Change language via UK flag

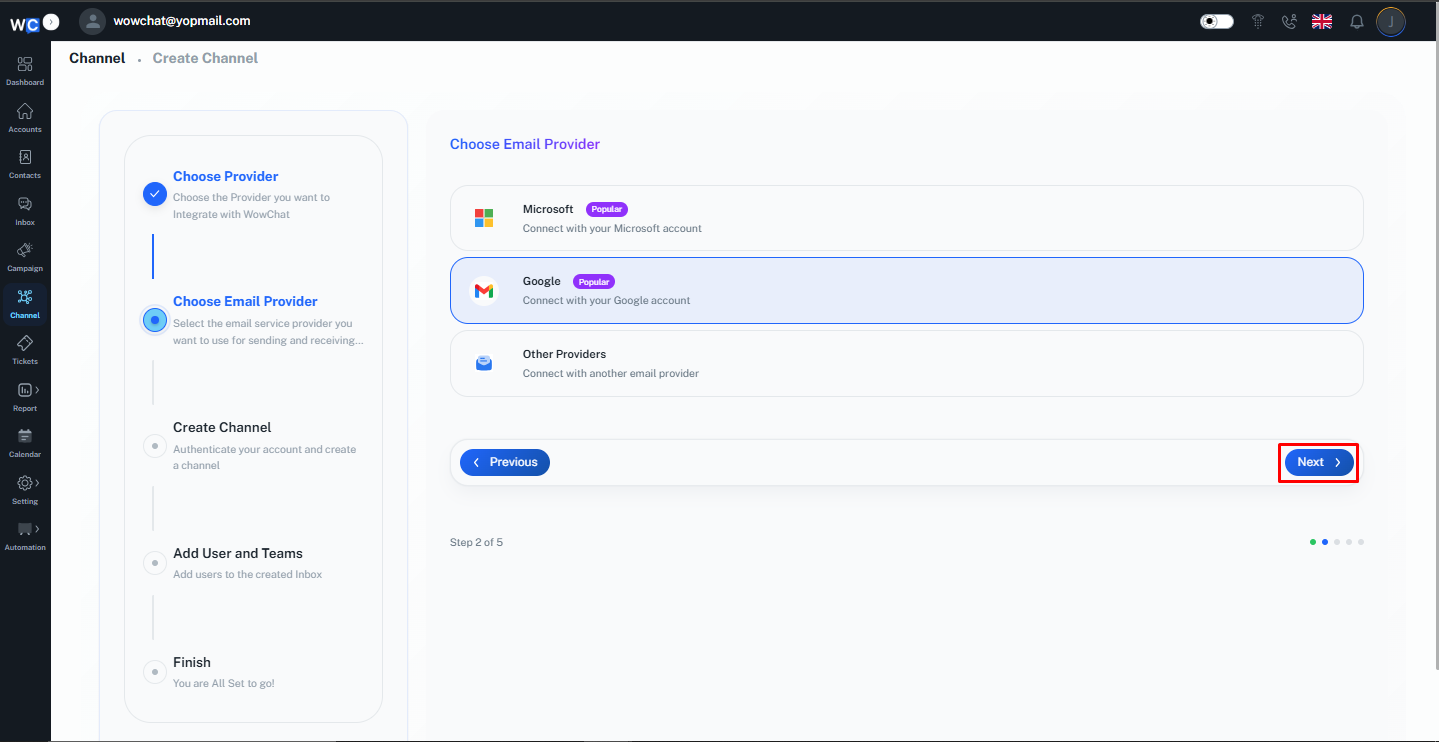pos(1322,21)
